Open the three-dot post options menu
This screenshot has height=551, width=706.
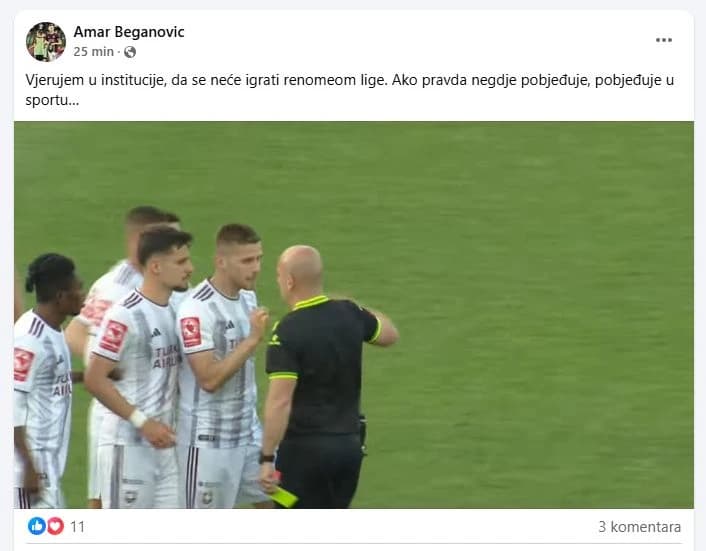pyautogui.click(x=664, y=40)
